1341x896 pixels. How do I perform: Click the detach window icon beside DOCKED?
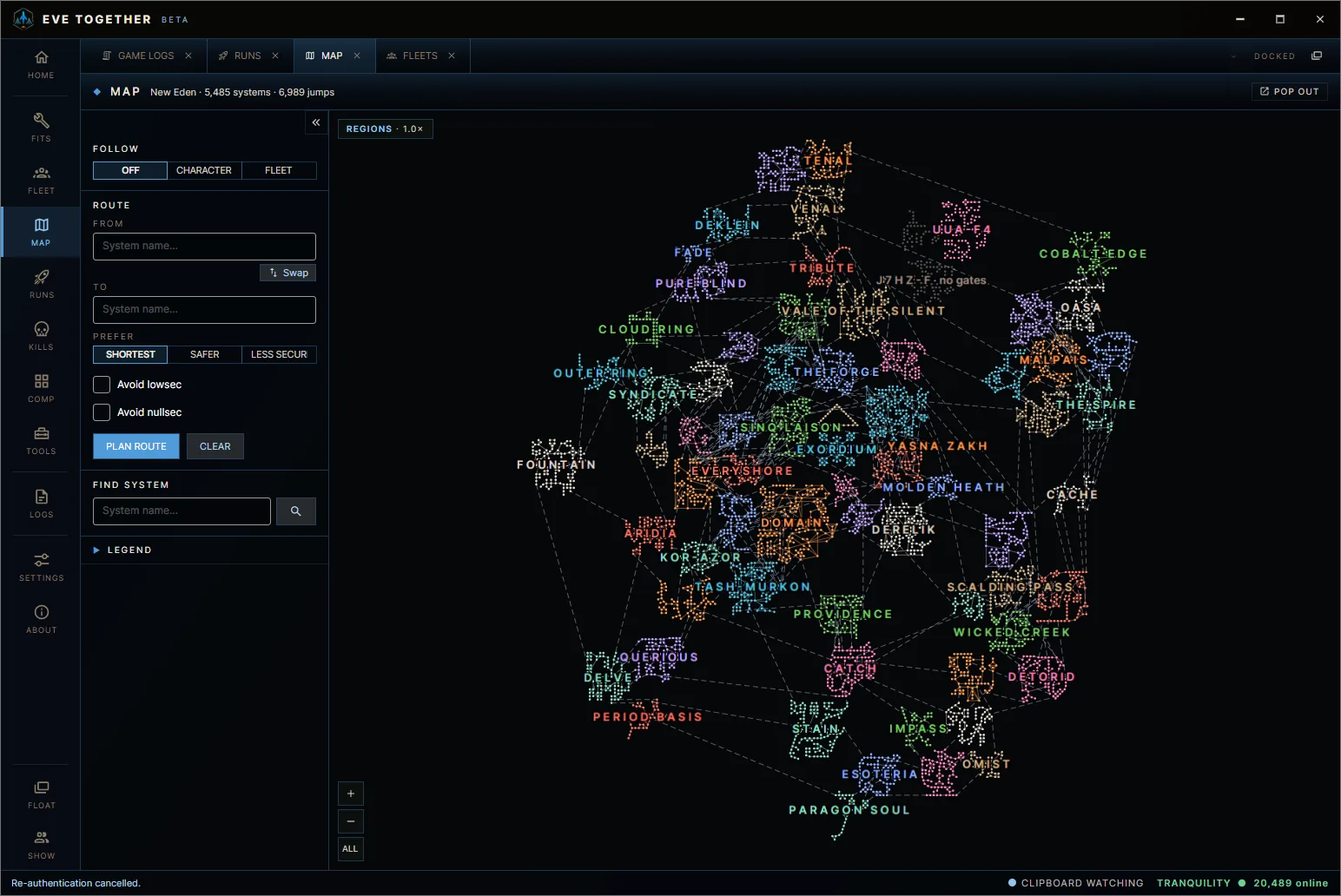(1317, 56)
